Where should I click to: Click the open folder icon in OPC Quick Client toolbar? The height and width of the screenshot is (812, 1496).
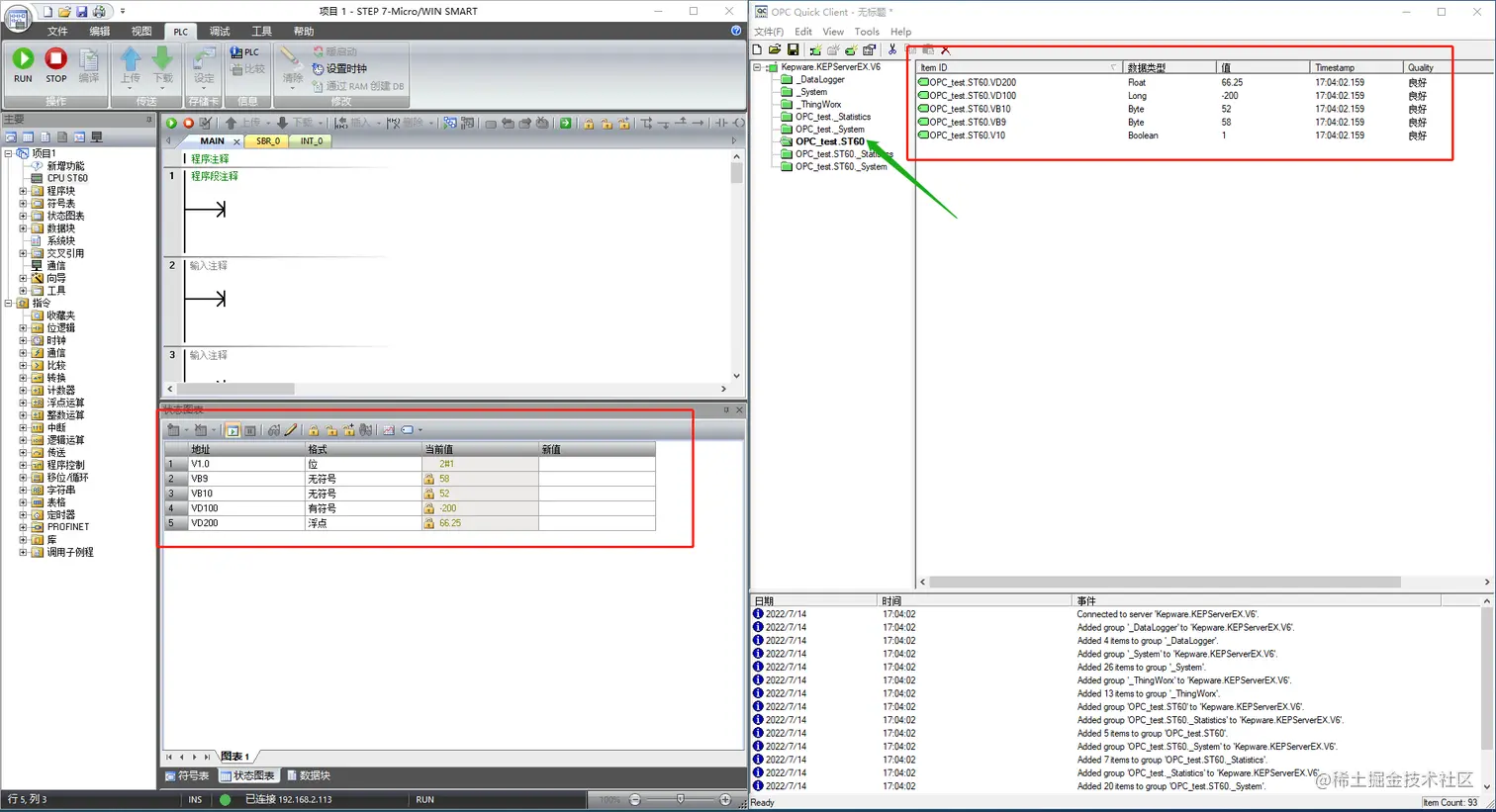[775, 49]
